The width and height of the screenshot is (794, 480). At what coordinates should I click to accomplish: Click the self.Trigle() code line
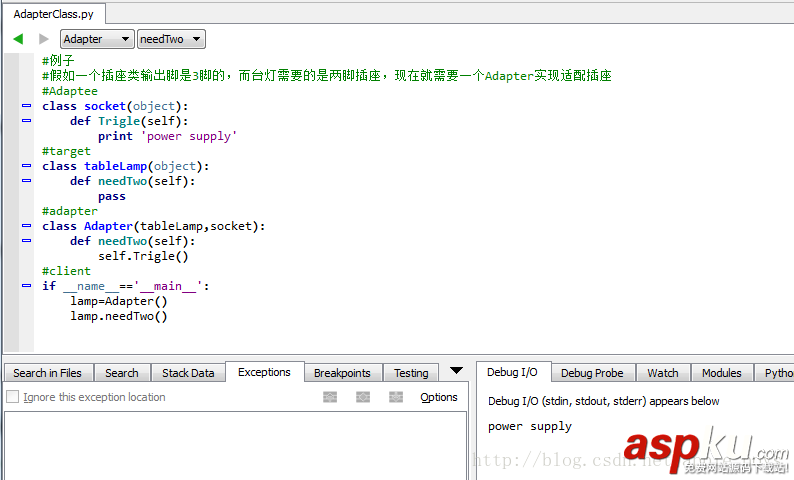143,256
